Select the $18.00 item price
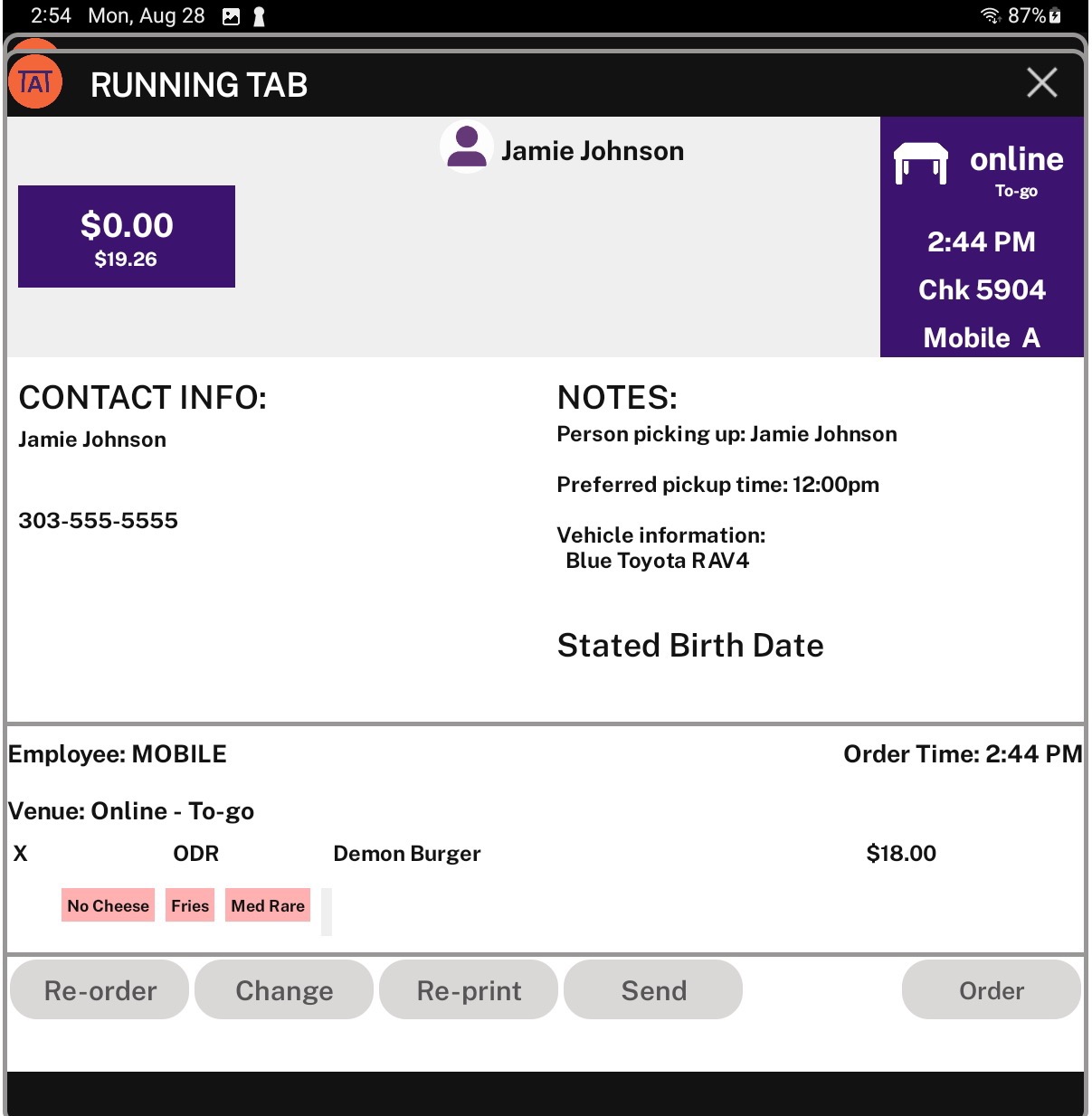The width and height of the screenshot is (1092, 1116). (x=901, y=853)
